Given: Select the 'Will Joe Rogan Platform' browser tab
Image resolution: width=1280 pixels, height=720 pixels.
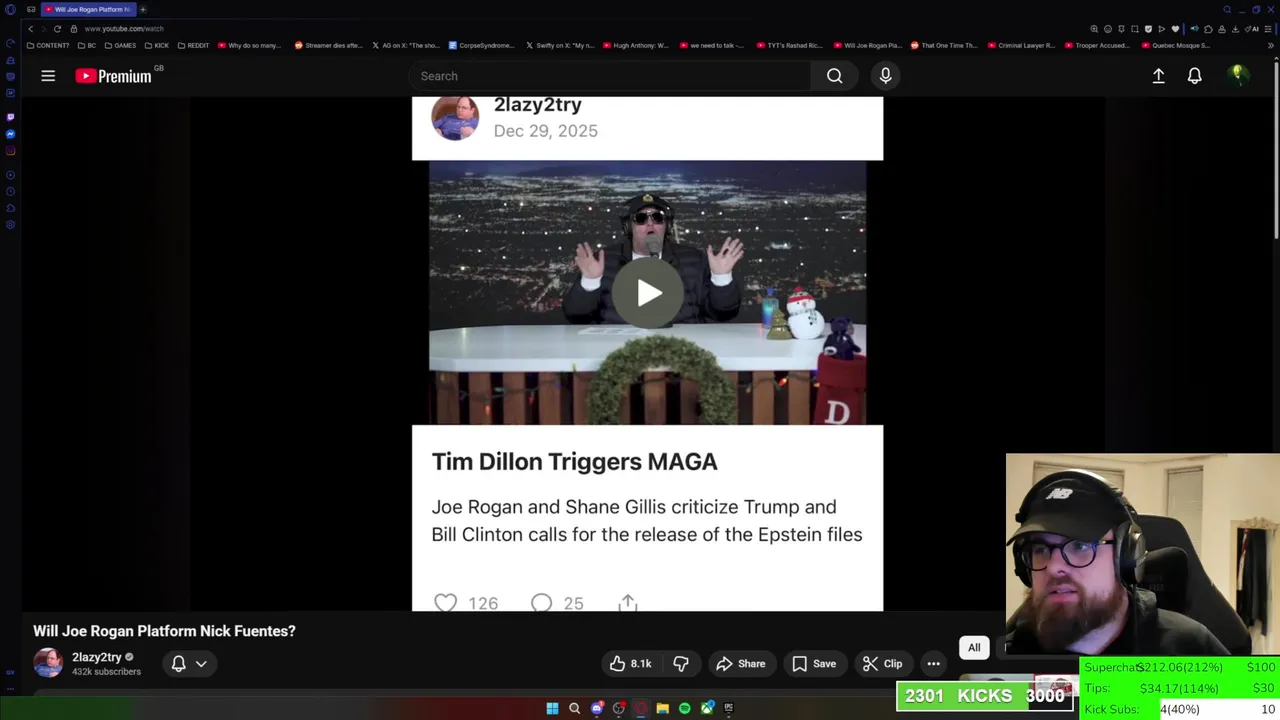Looking at the screenshot, I should 88,9.
